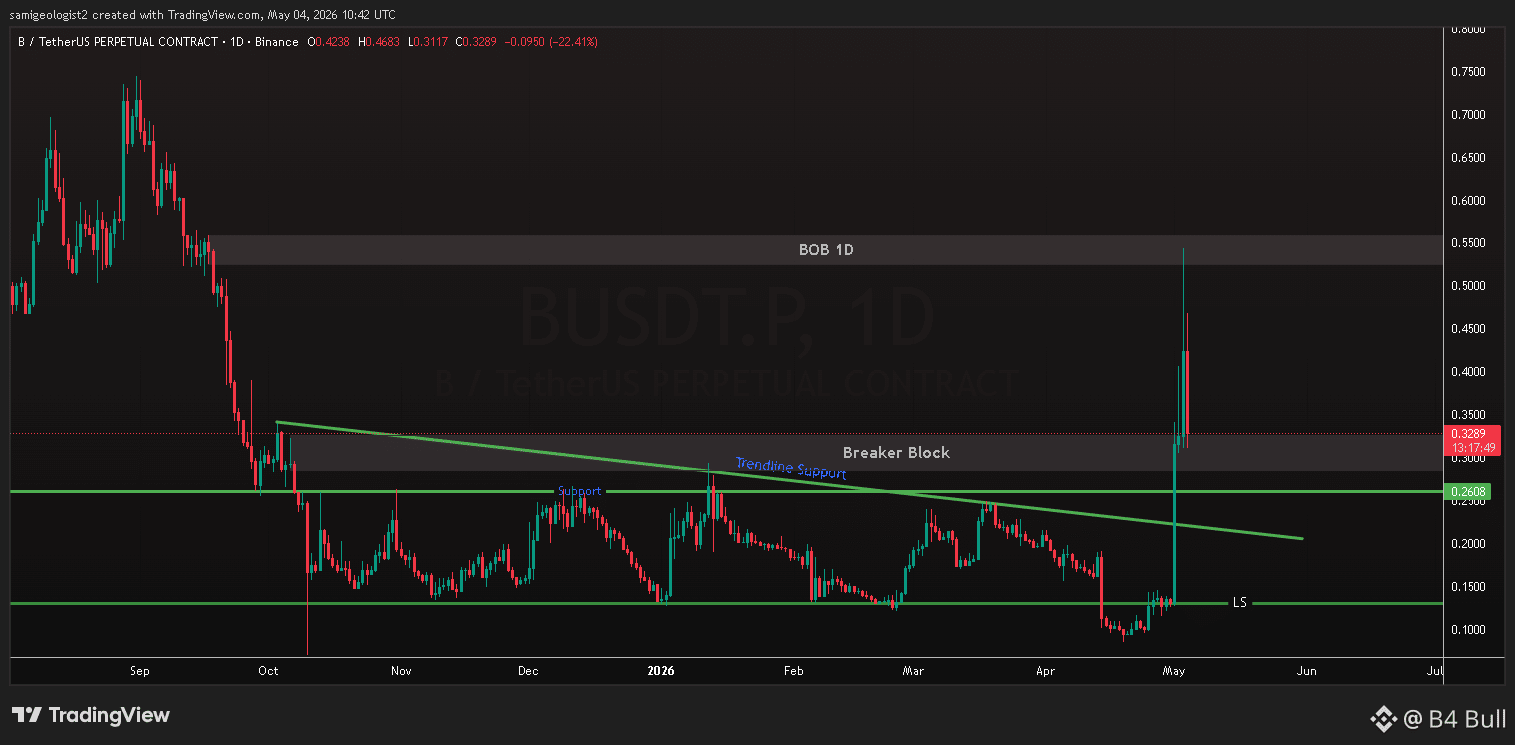Click the 0.7000 price axis label
The height and width of the screenshot is (745, 1515).
tap(1468, 115)
